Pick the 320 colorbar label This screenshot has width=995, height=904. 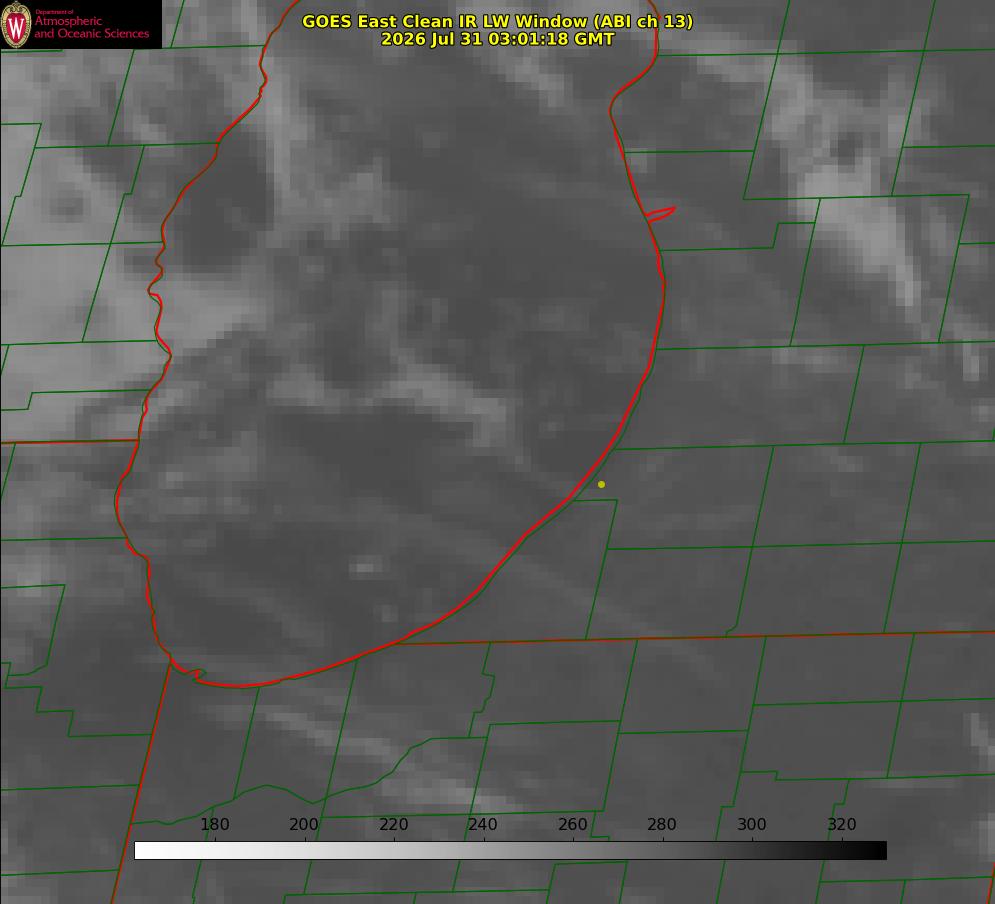(842, 824)
